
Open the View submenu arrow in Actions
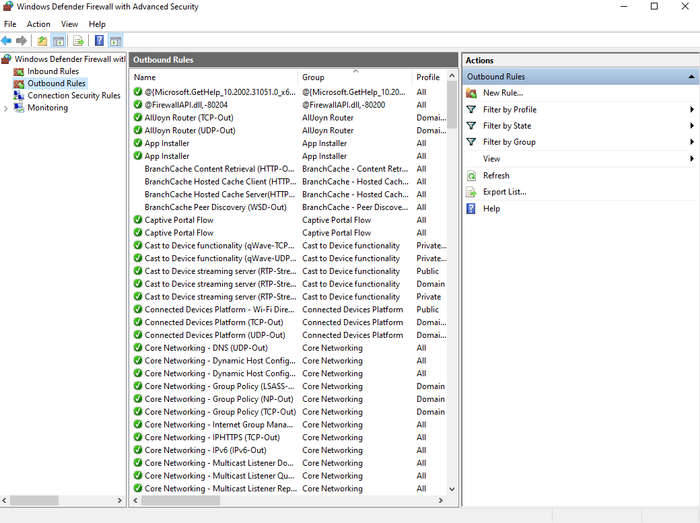692,158
